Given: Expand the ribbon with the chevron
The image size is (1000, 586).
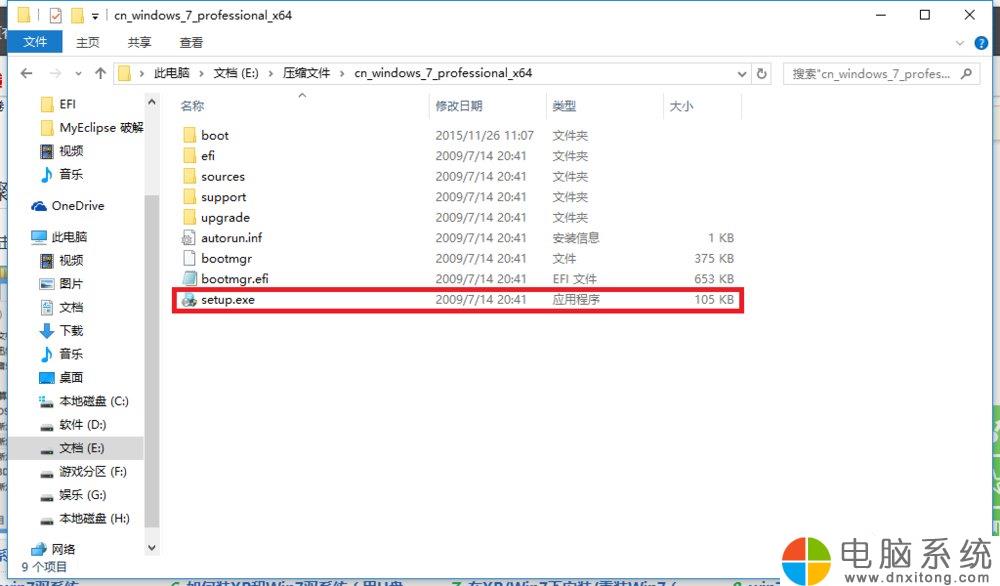Looking at the screenshot, I should (x=960, y=43).
